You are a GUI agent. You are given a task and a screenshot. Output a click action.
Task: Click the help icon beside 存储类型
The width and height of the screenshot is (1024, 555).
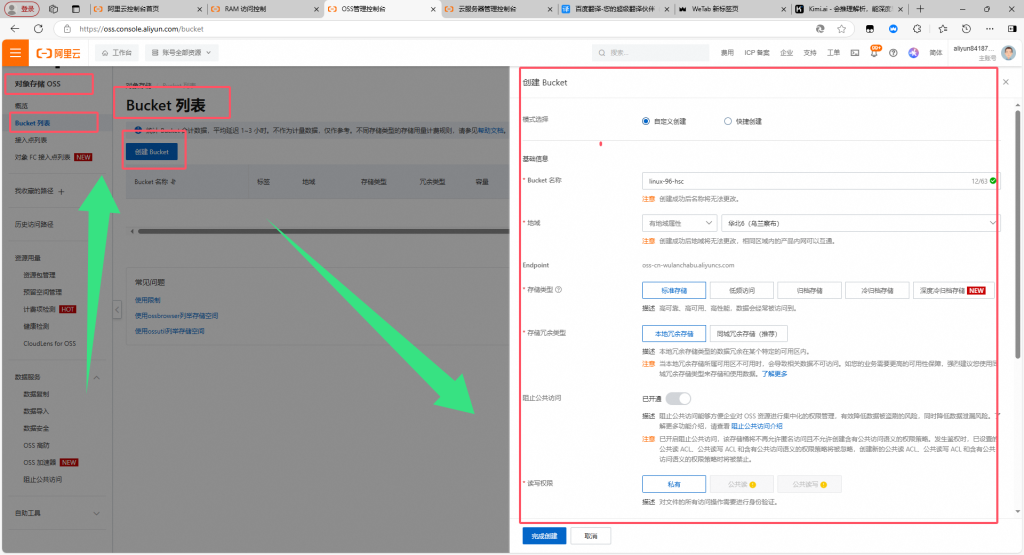click(559, 290)
